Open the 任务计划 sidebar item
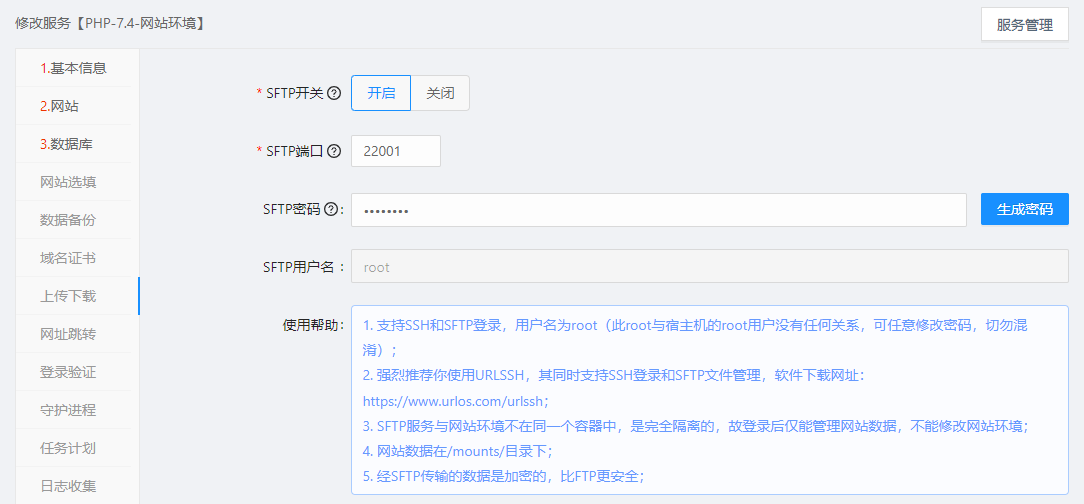This screenshot has width=1084, height=504. point(68,448)
